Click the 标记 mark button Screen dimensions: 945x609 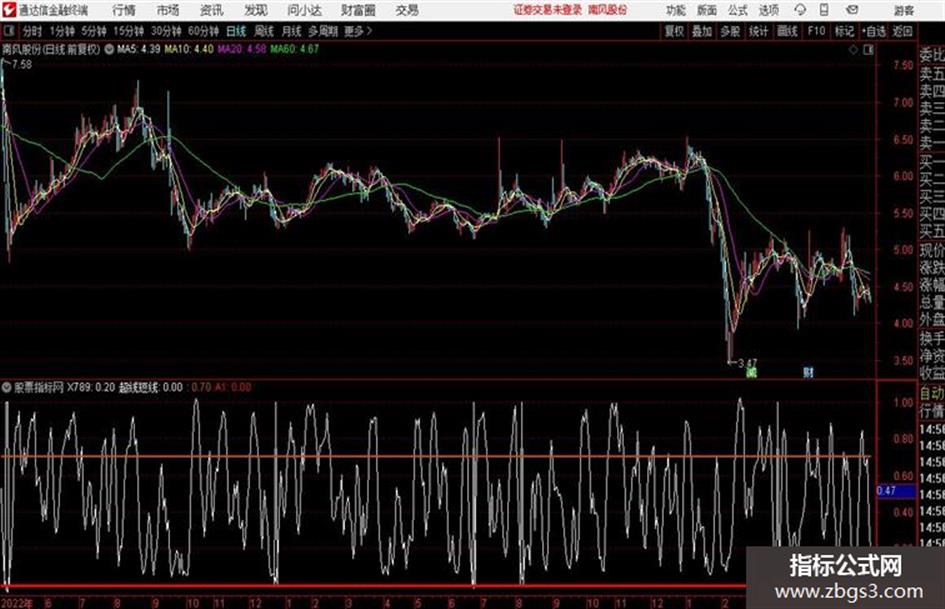pyautogui.click(x=844, y=31)
